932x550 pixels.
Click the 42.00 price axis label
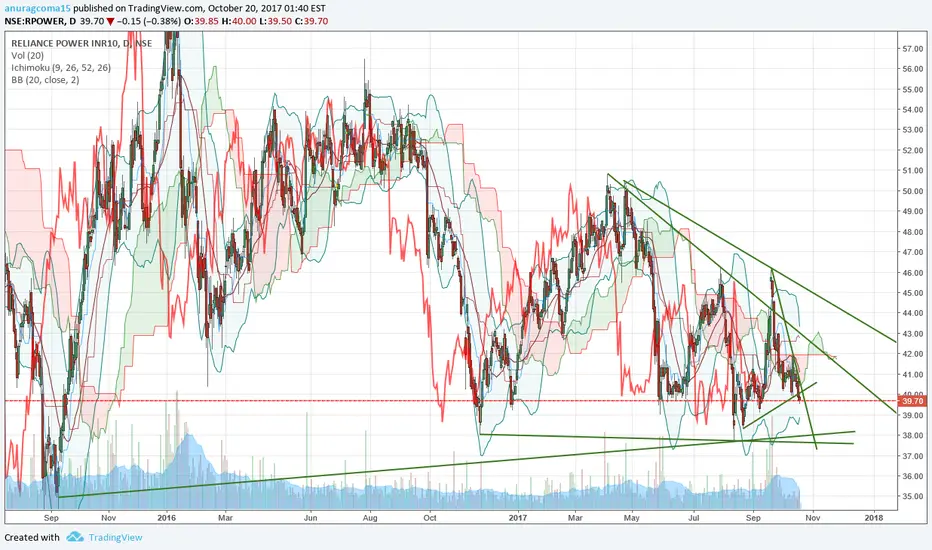pyautogui.click(x=912, y=354)
